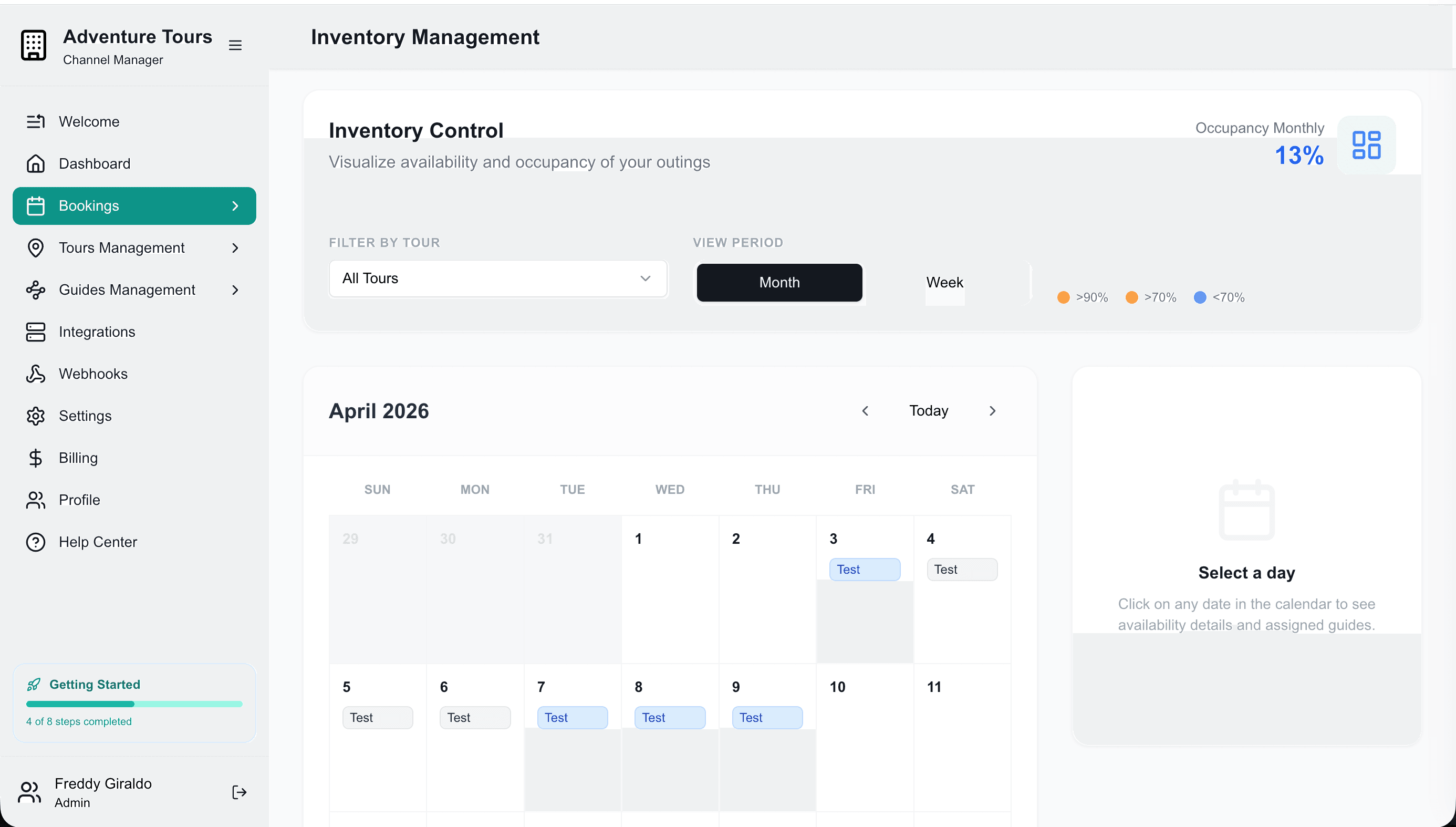Open the All Tours filter dropdown
This screenshot has width=1456, height=827.
pyautogui.click(x=498, y=278)
